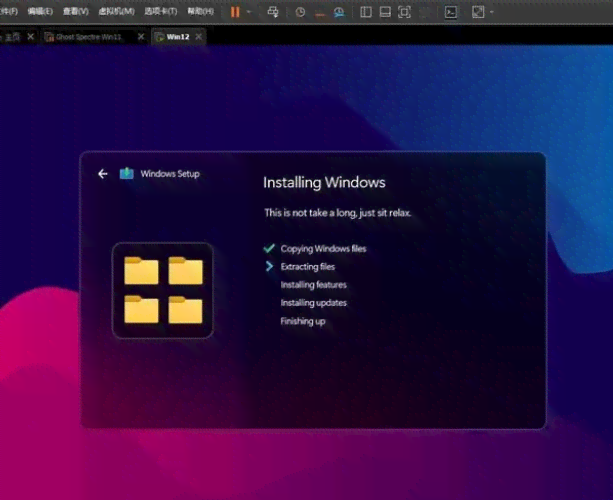
Task: Click the green checkmark beside Copying Windows files
Action: point(269,248)
